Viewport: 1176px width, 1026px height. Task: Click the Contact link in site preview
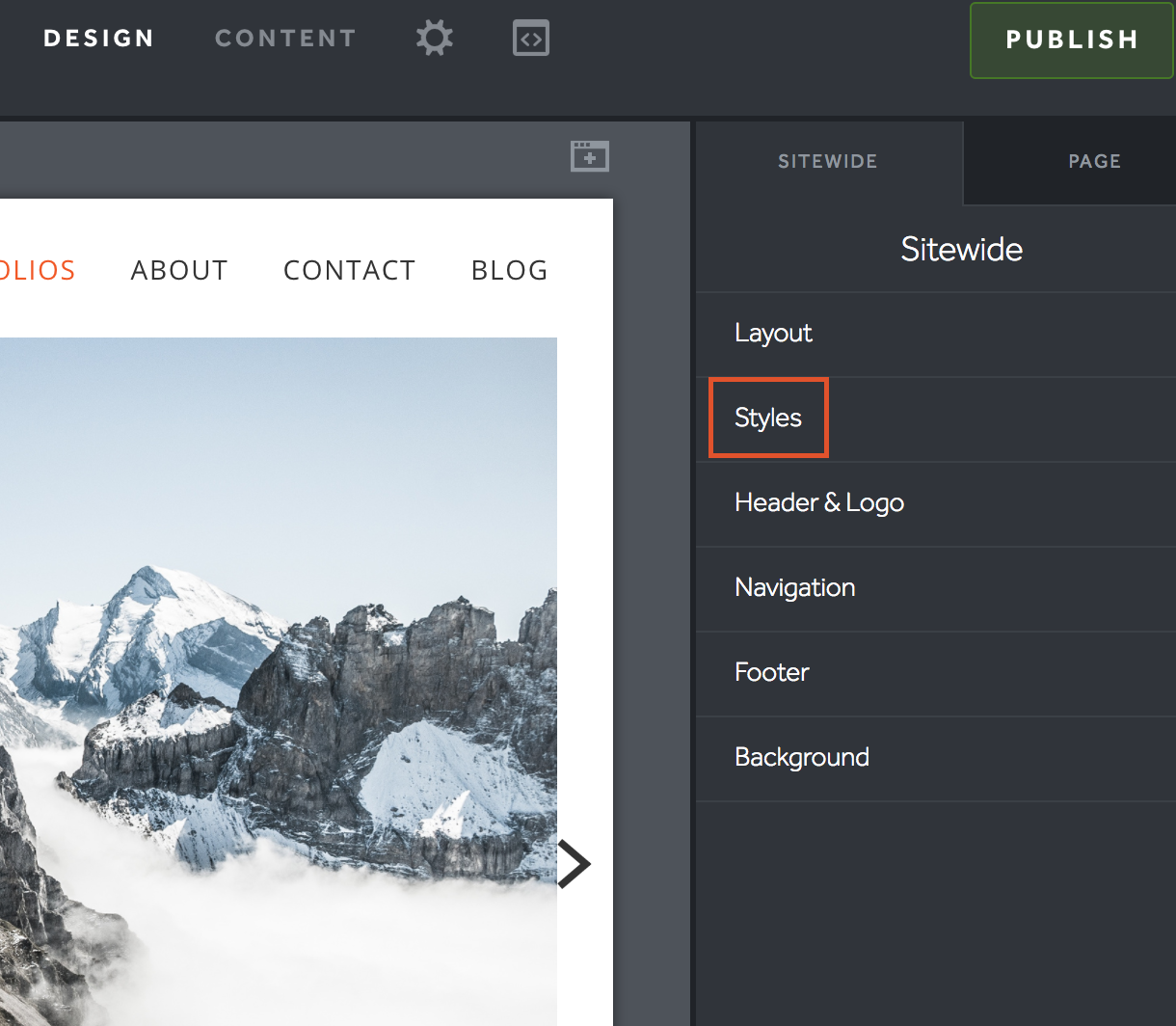(349, 271)
